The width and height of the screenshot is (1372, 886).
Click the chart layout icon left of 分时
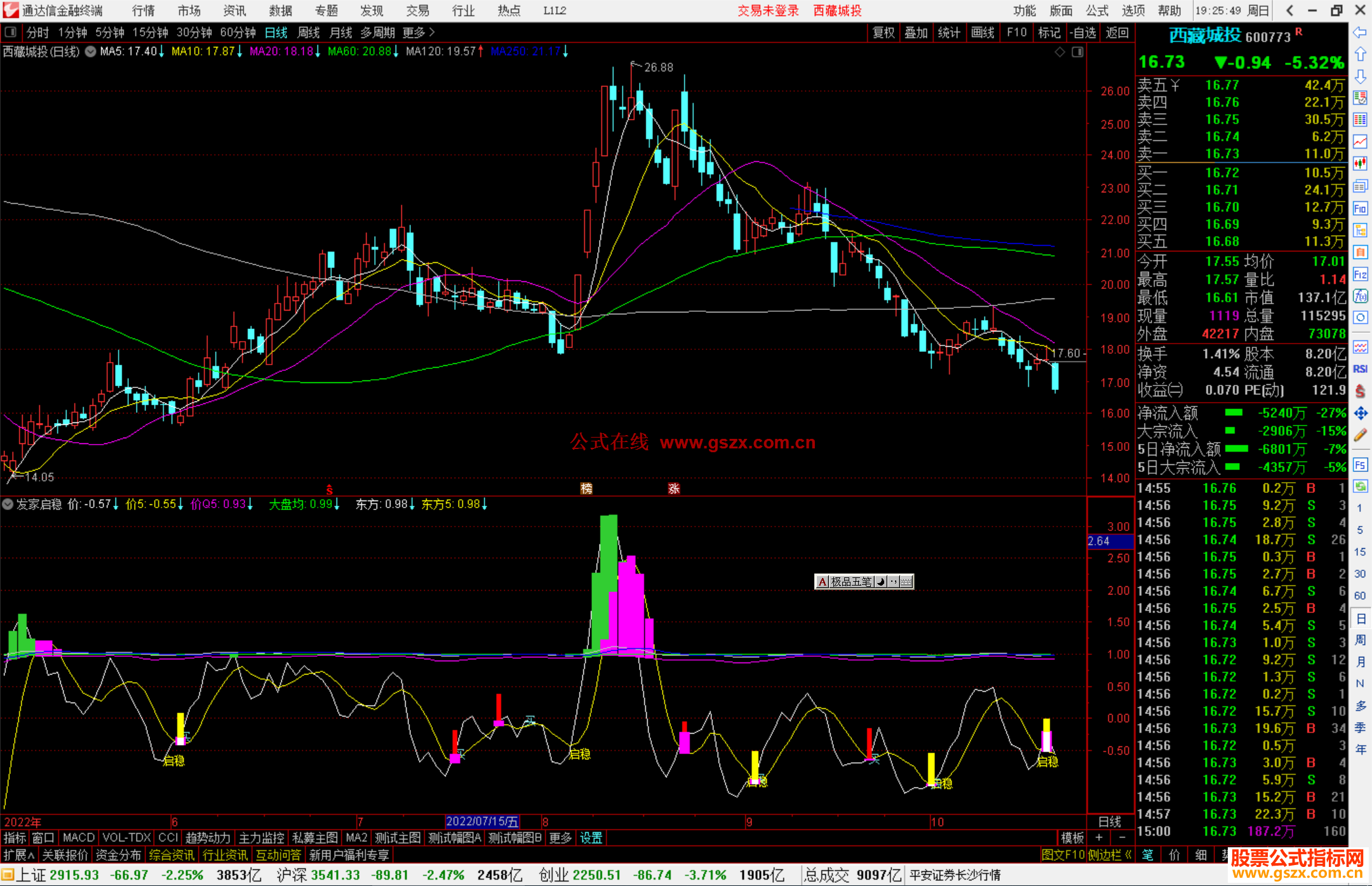coord(11,32)
